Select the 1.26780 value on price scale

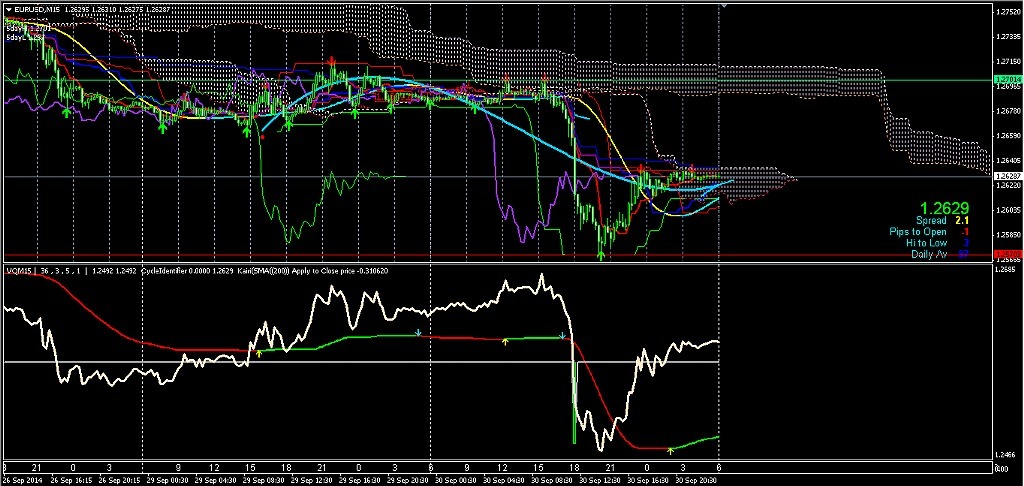(x=1010, y=110)
